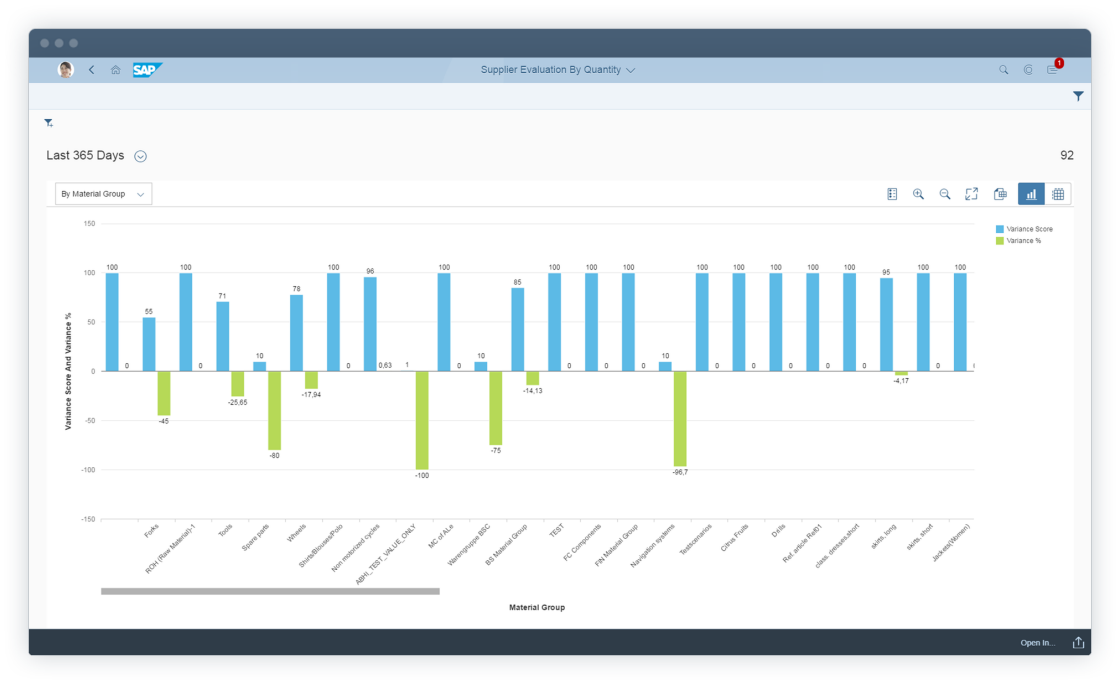Click the 'ROH (Raw Material)-1' axis label

coord(170,549)
